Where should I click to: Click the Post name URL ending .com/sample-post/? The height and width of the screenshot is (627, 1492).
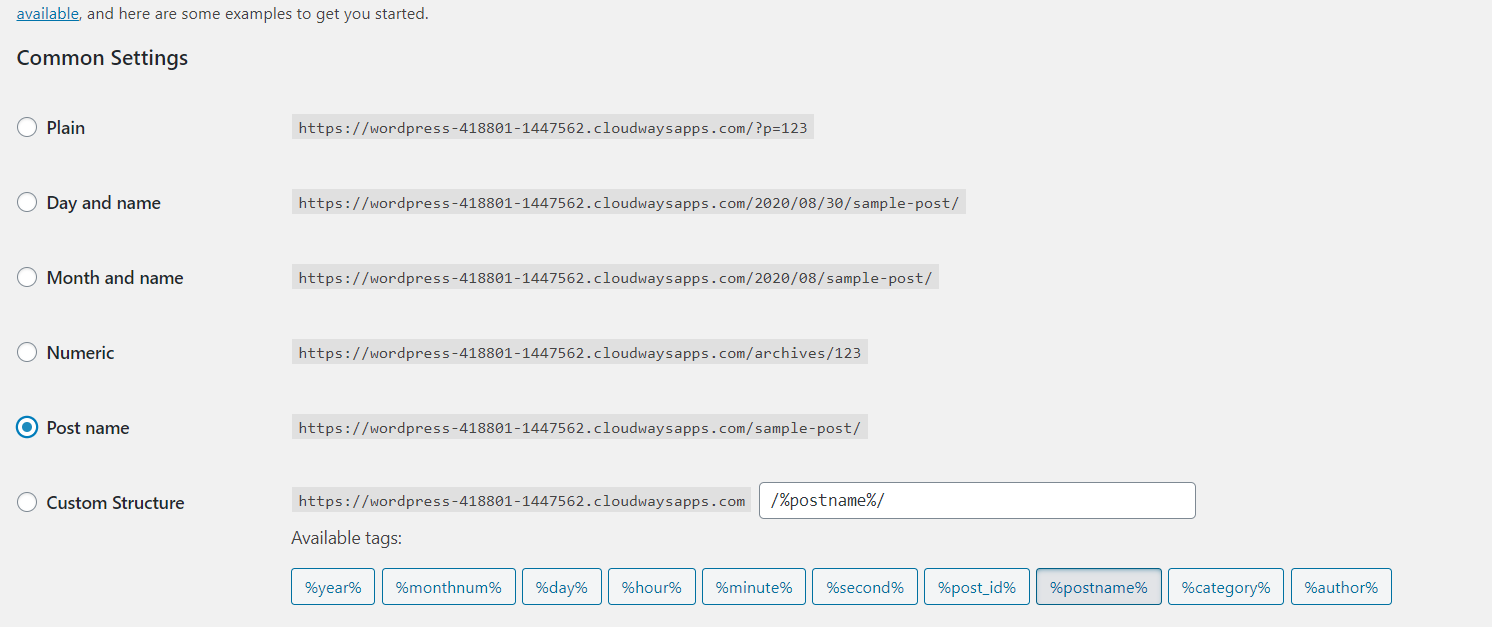pos(580,428)
